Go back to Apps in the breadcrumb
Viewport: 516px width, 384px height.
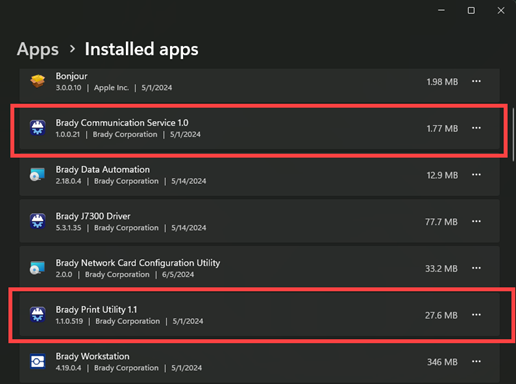tap(38, 49)
